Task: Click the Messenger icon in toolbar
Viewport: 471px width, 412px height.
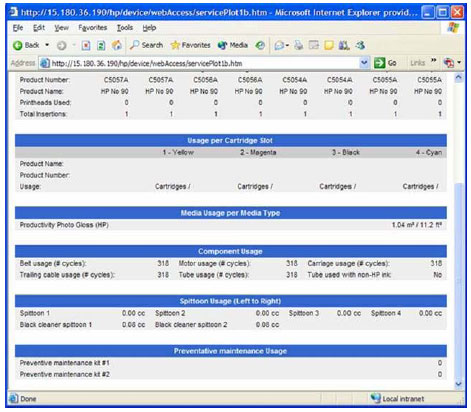Action: [x=360, y=45]
